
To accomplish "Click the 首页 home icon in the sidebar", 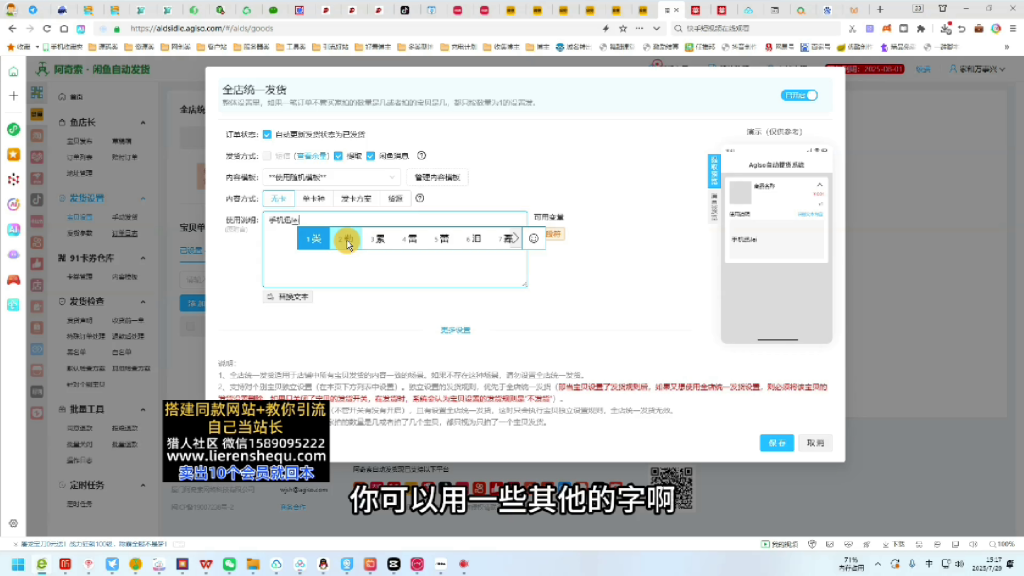I will [x=64, y=99].
